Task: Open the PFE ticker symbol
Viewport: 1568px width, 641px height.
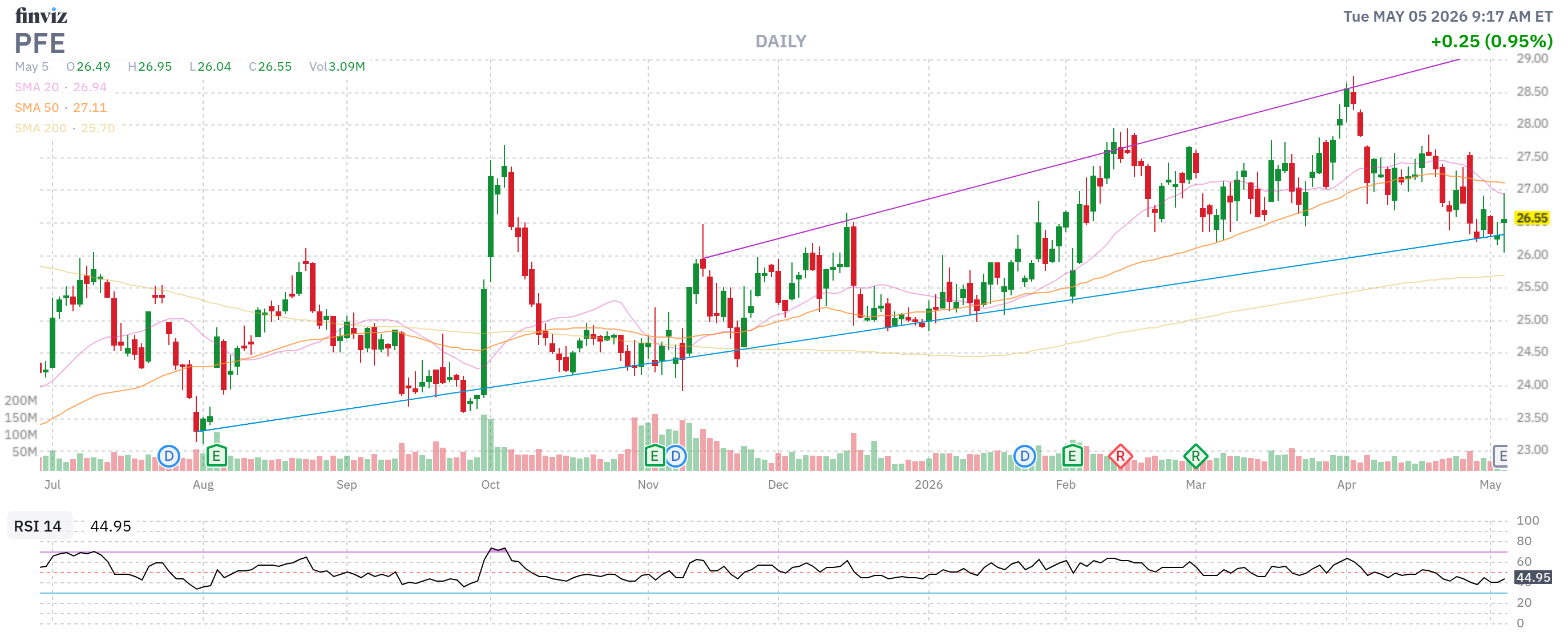Action: click(39, 44)
